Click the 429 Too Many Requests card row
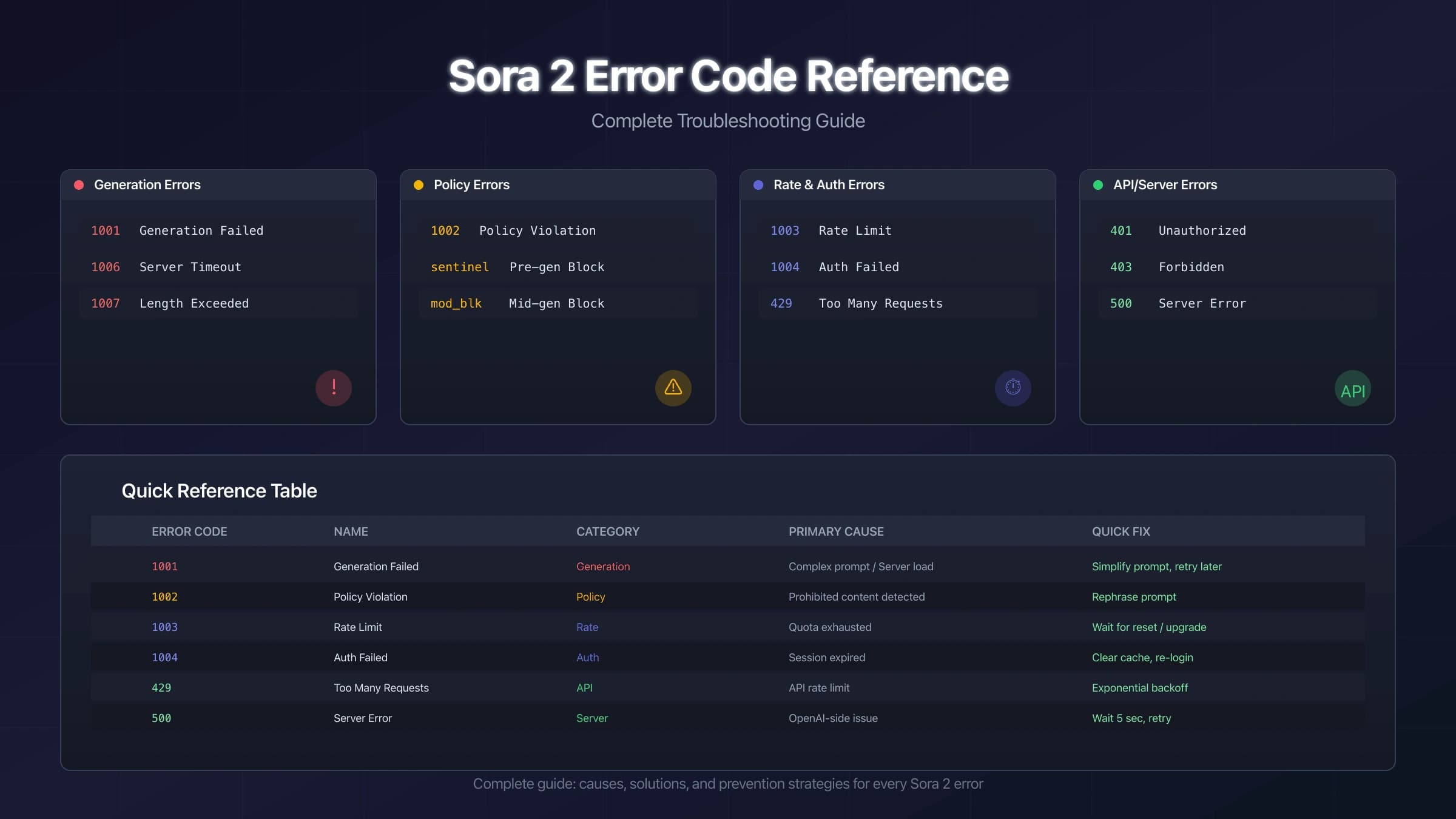 898,303
